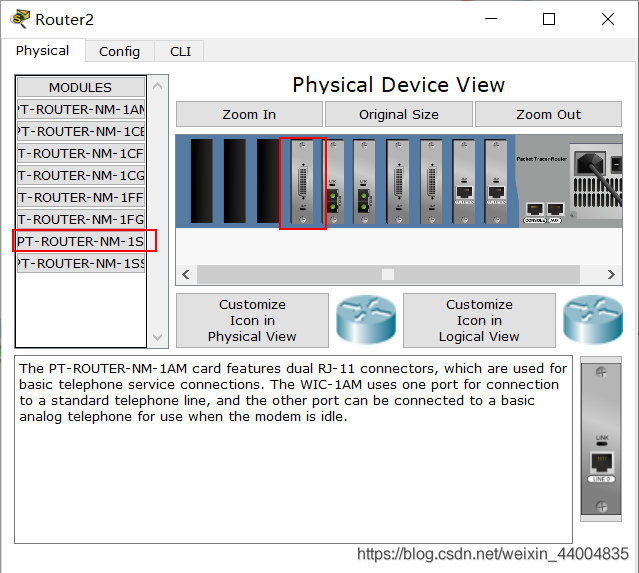Click the NM-1AM module preview image

pyautogui.click(x=601, y=439)
